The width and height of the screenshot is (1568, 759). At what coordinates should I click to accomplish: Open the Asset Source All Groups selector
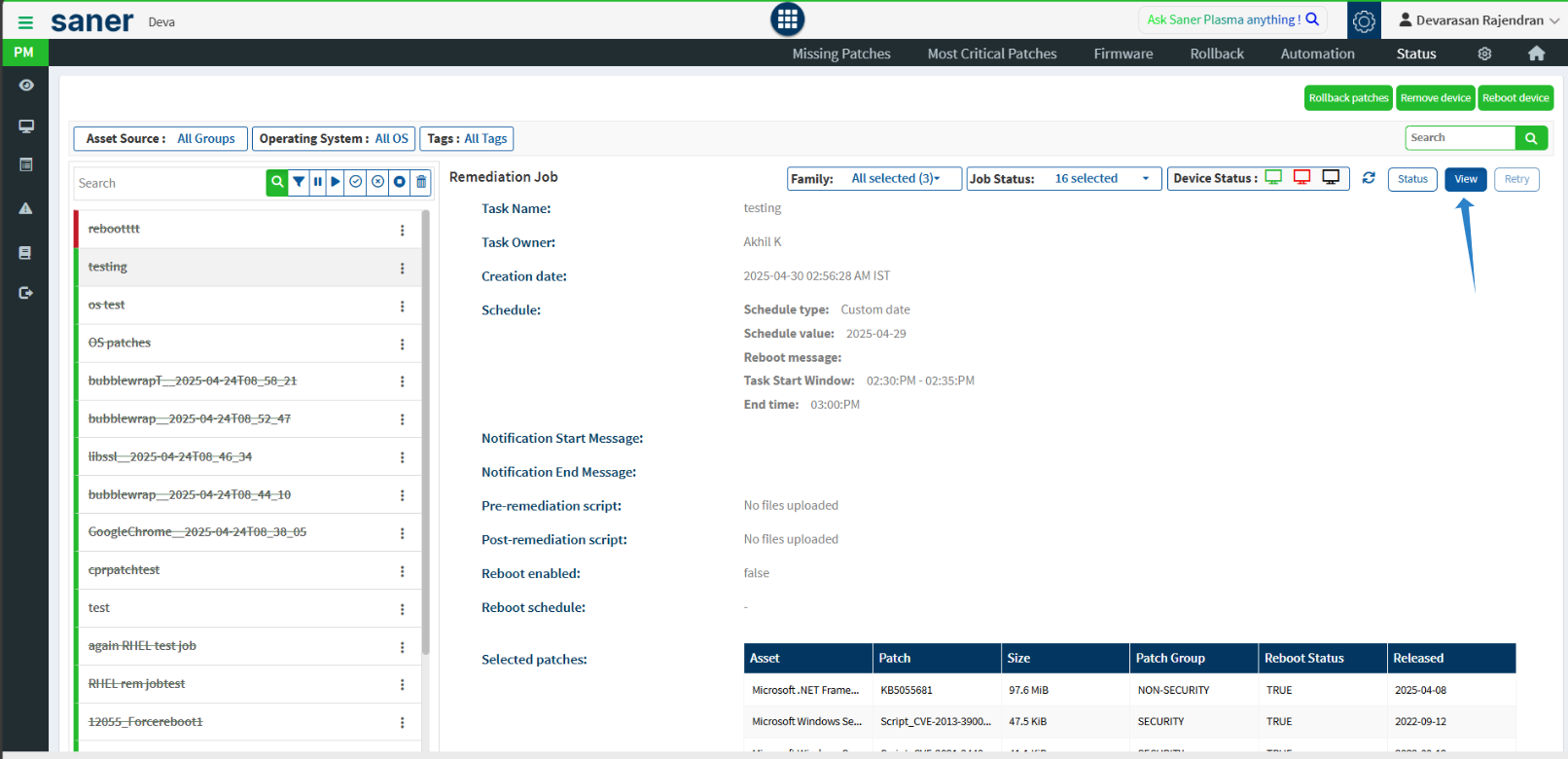click(160, 139)
